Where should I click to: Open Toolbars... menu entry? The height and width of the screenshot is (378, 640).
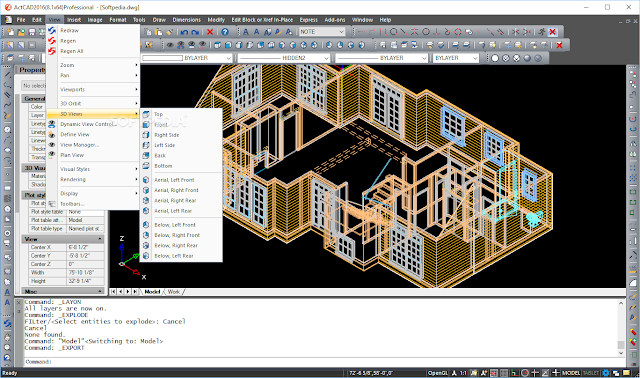click(x=72, y=204)
